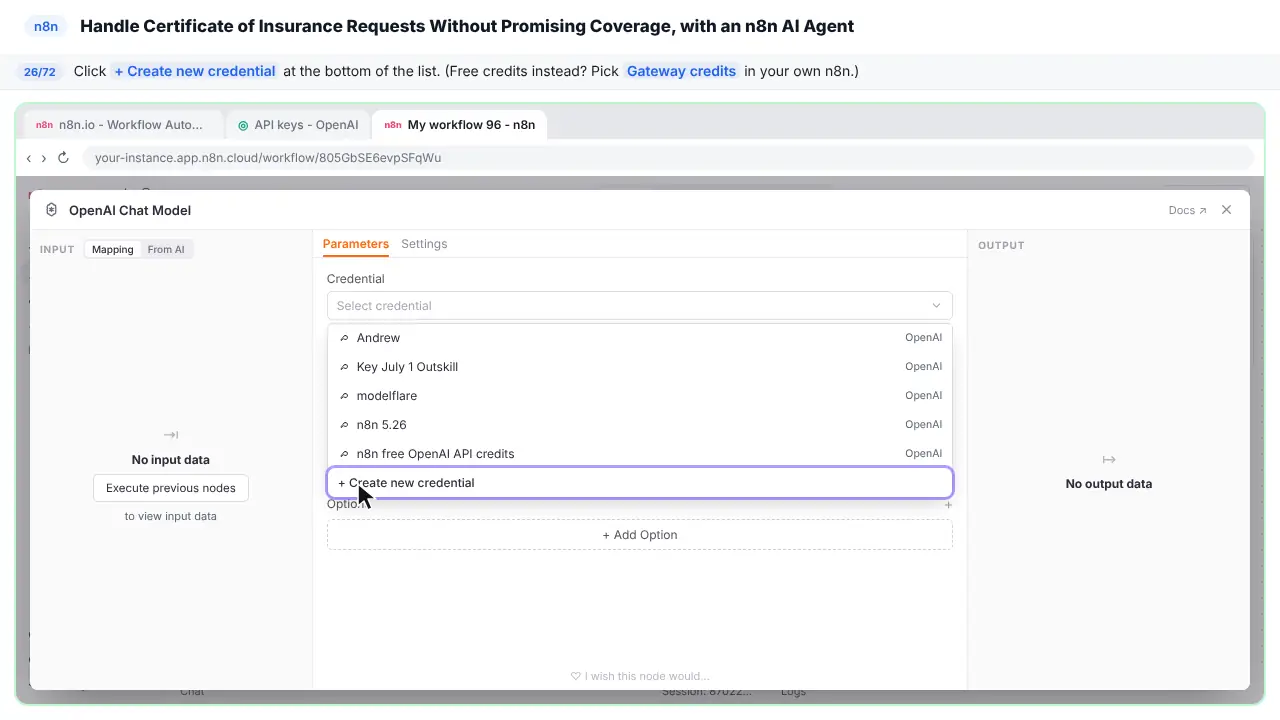Click the browser reload icon
This screenshot has width=1280, height=720.
coord(63,158)
